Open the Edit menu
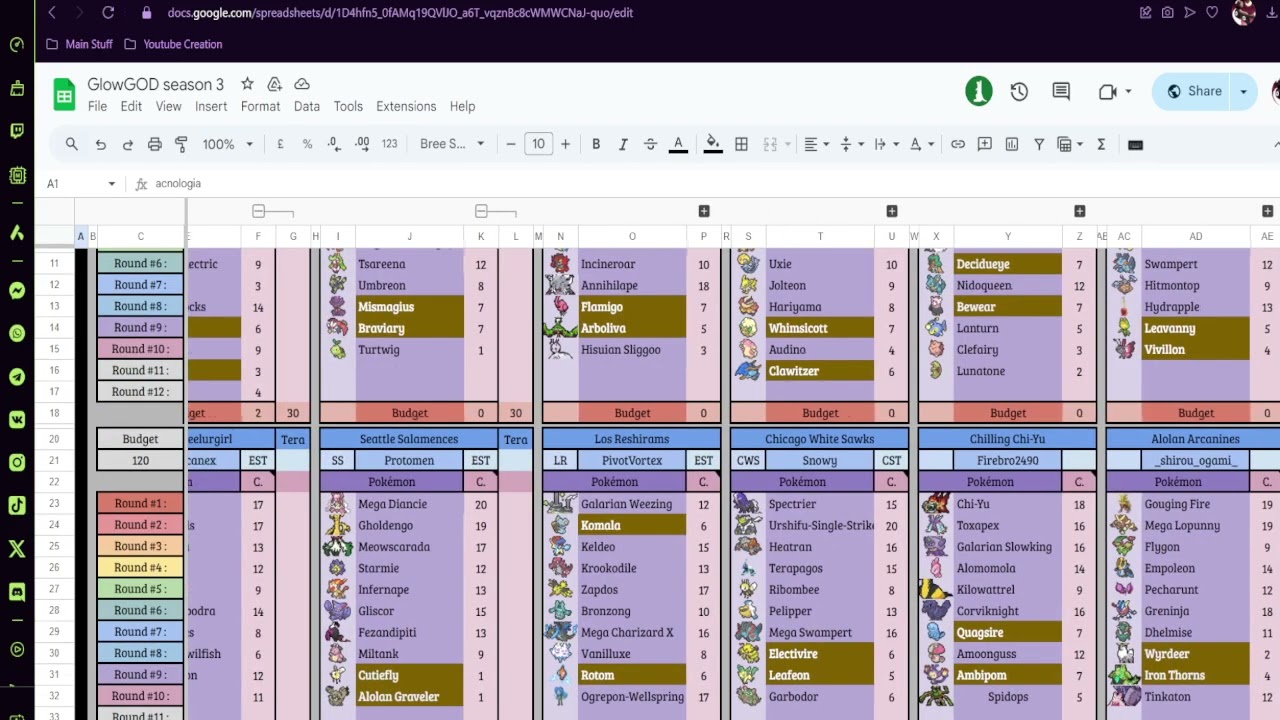The width and height of the screenshot is (1280, 720). 131,106
